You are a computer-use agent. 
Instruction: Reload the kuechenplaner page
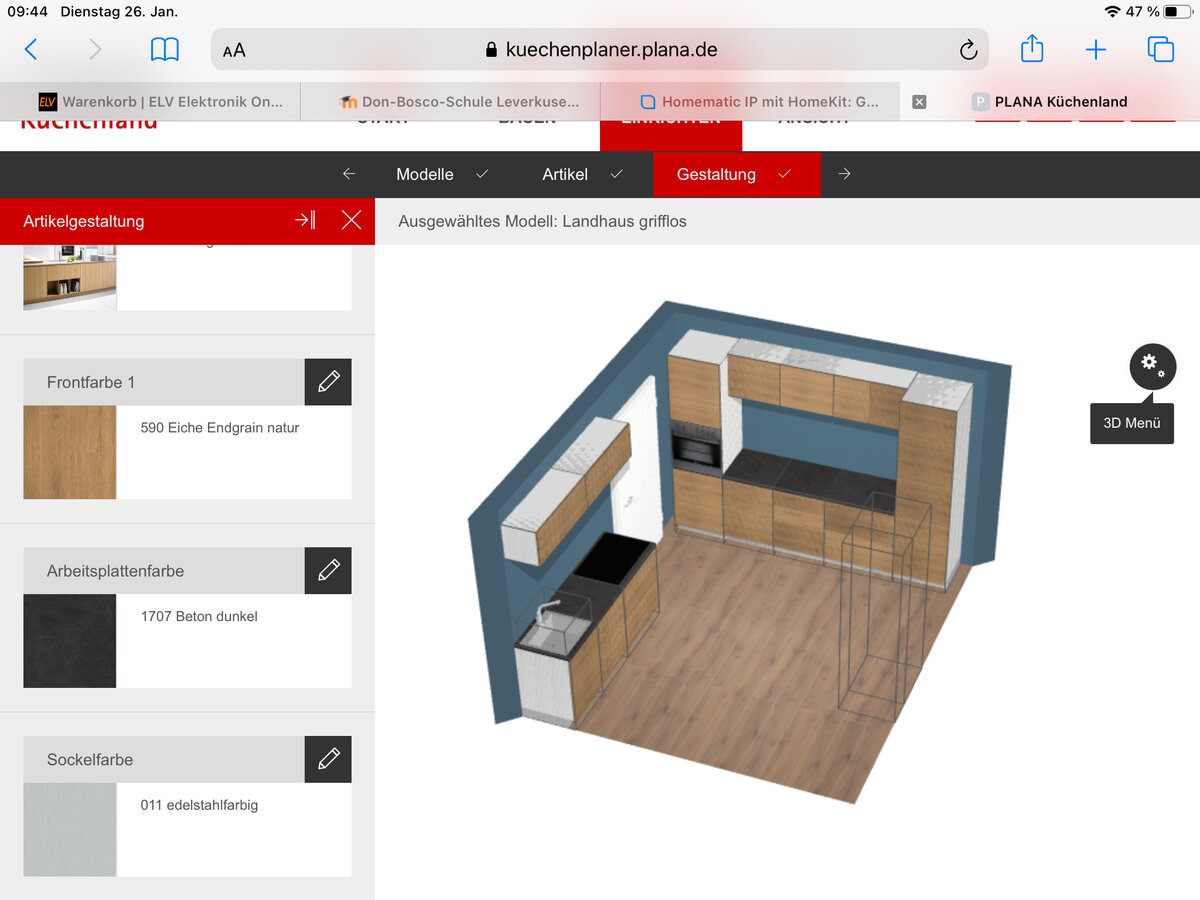tap(967, 50)
